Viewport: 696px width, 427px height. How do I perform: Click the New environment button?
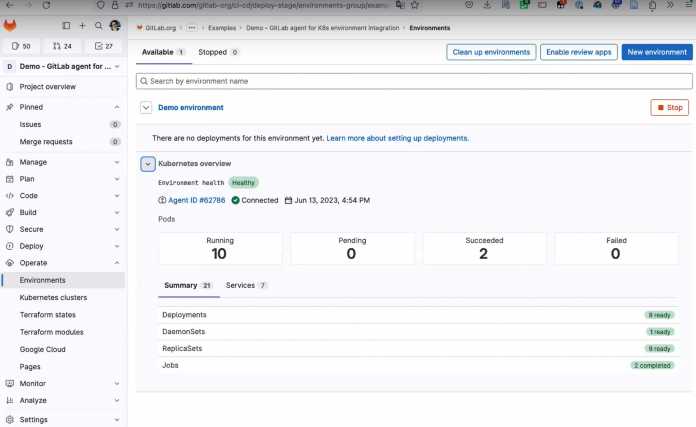(656, 52)
